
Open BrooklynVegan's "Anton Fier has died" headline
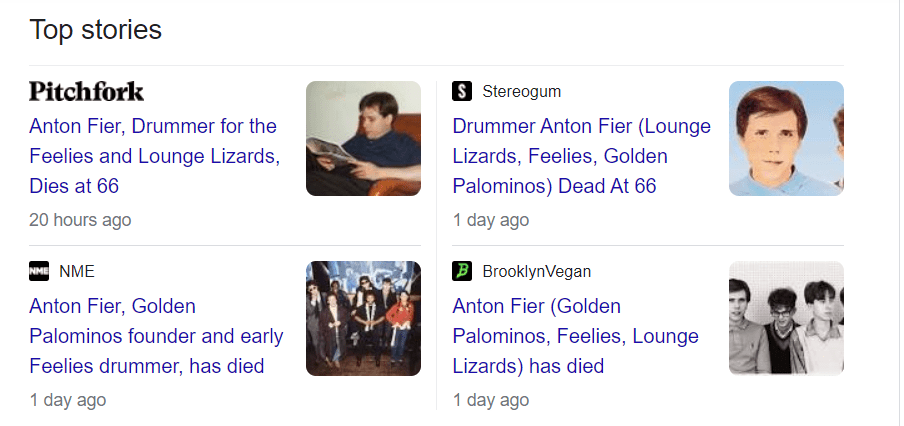575,336
